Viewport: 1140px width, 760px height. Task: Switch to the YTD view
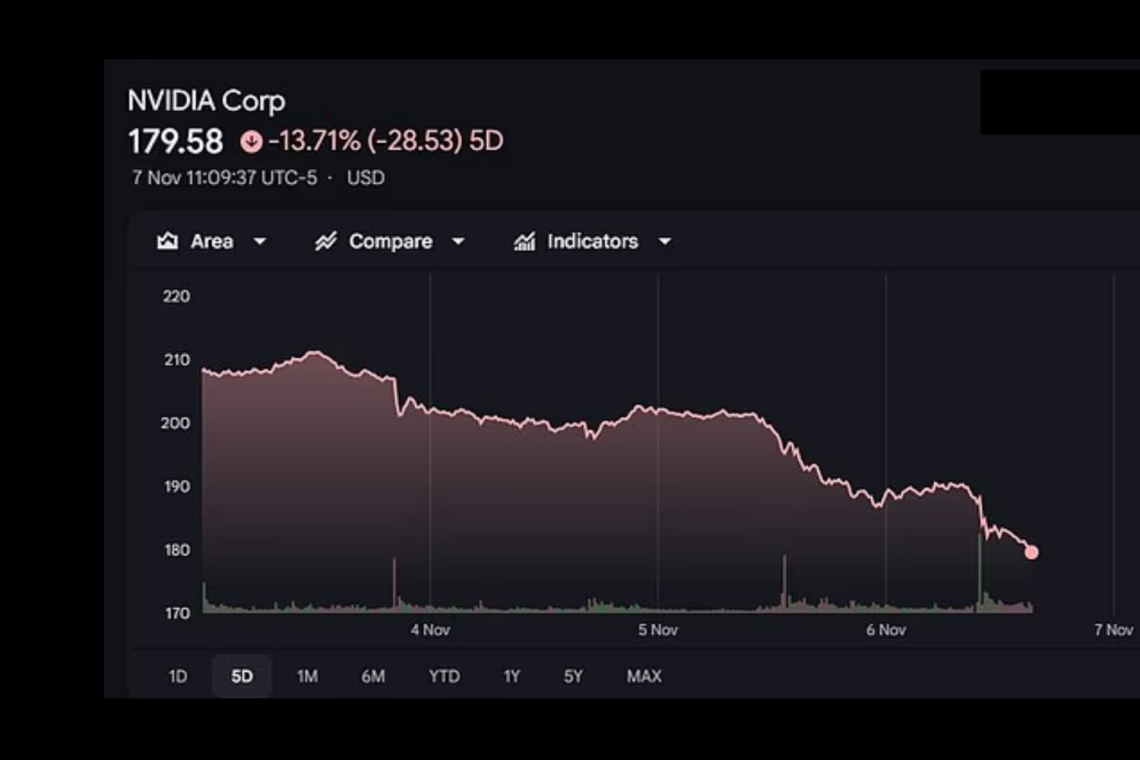444,676
